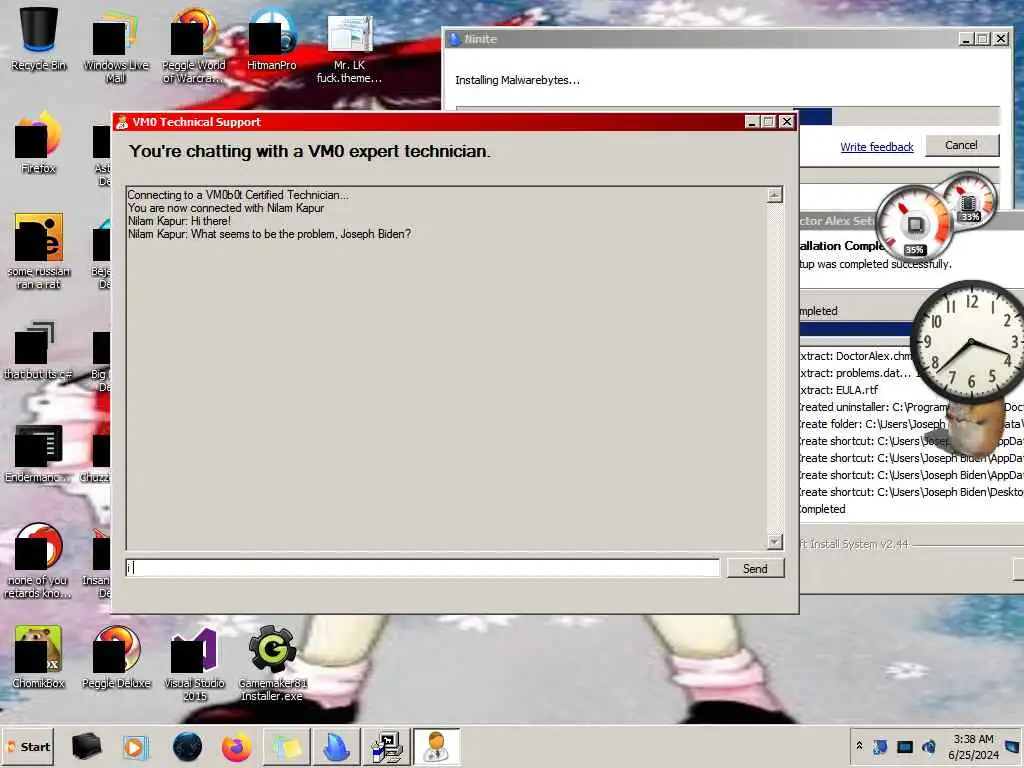1024x768 pixels.
Task: Click the CPU meter gadget
Action: (x=914, y=225)
